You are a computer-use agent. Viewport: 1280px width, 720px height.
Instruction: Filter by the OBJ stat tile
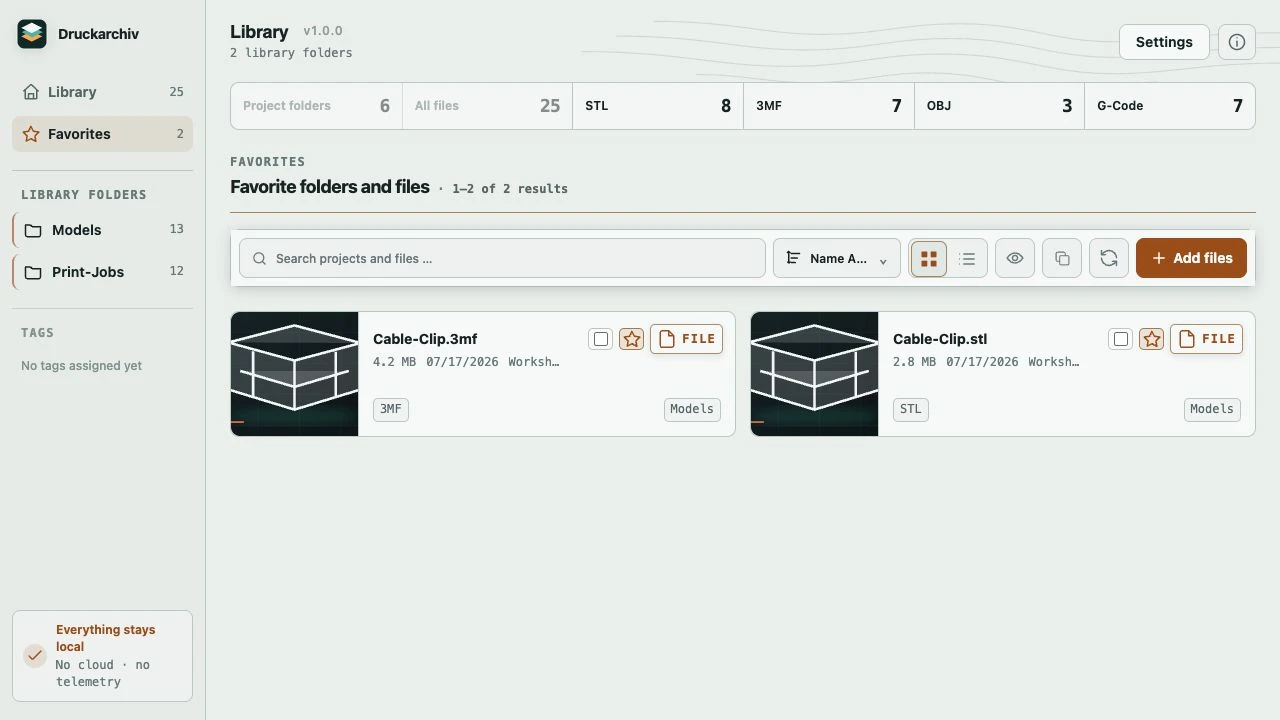999,106
